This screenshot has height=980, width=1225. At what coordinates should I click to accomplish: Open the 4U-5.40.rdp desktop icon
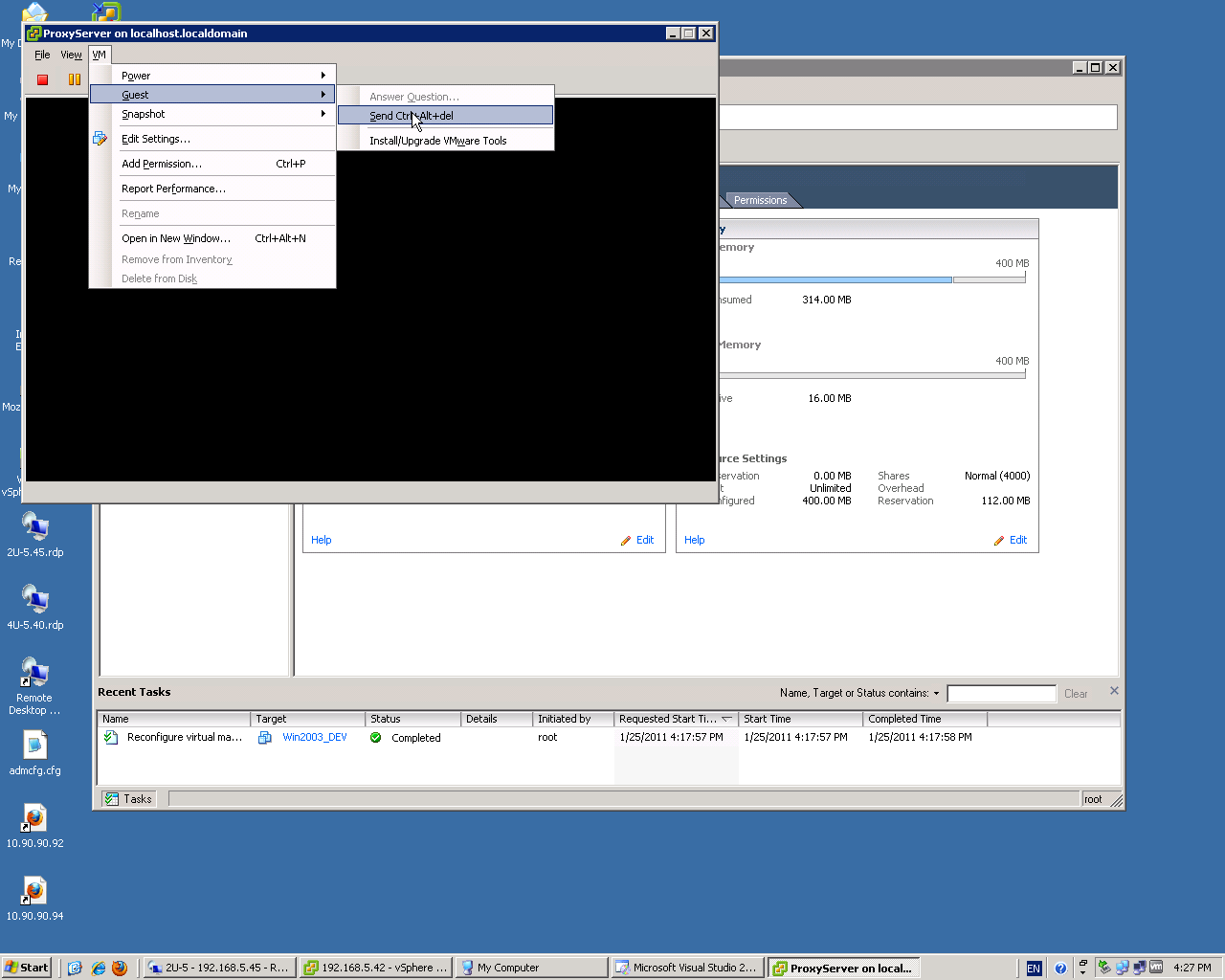(x=34, y=599)
